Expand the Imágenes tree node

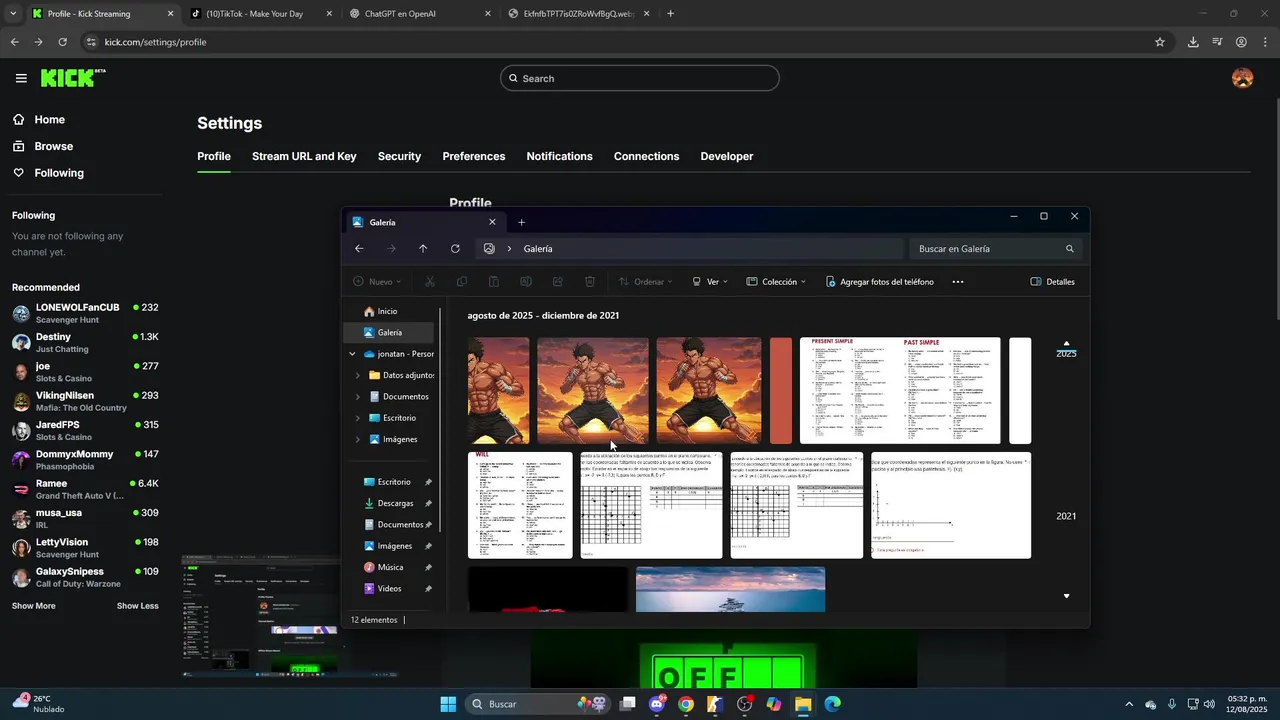point(358,440)
